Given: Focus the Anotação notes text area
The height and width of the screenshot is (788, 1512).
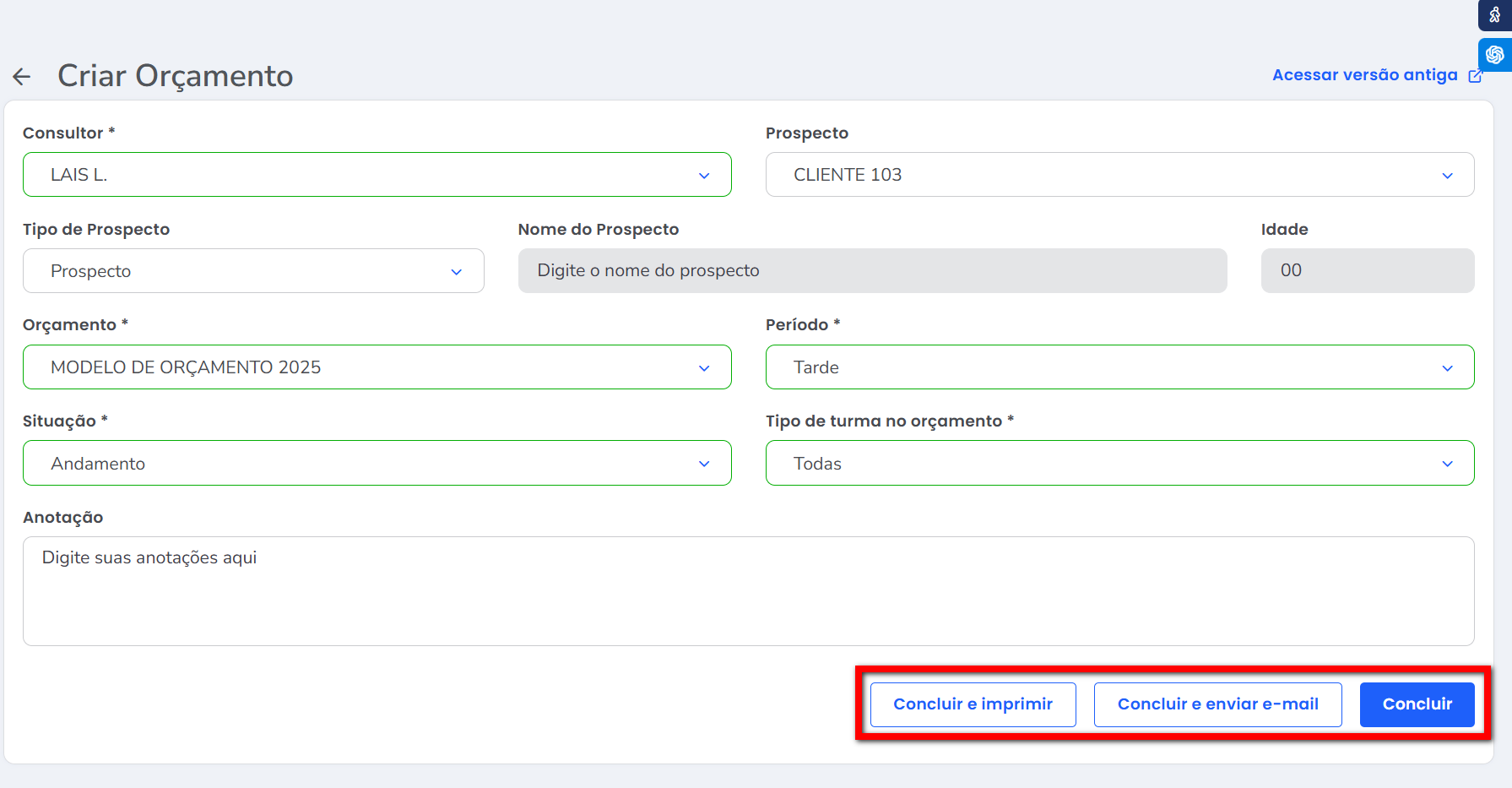Looking at the screenshot, I should click(x=748, y=591).
